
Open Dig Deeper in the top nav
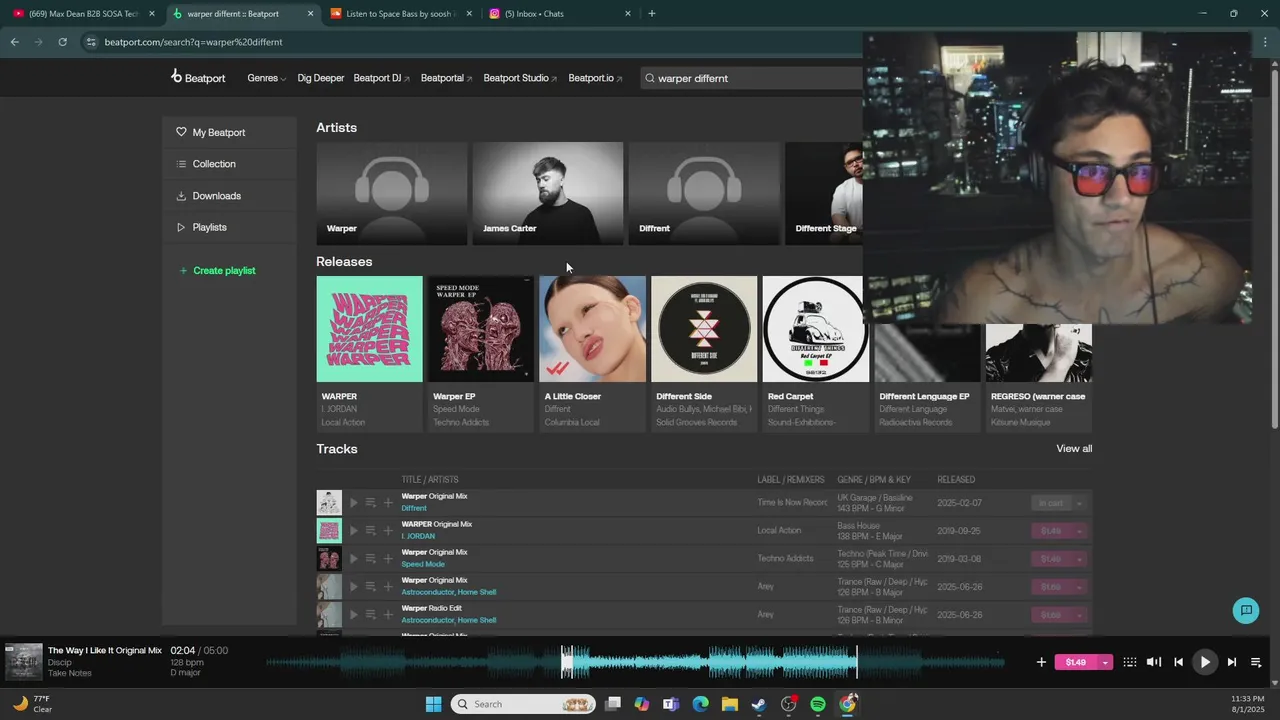click(x=320, y=78)
